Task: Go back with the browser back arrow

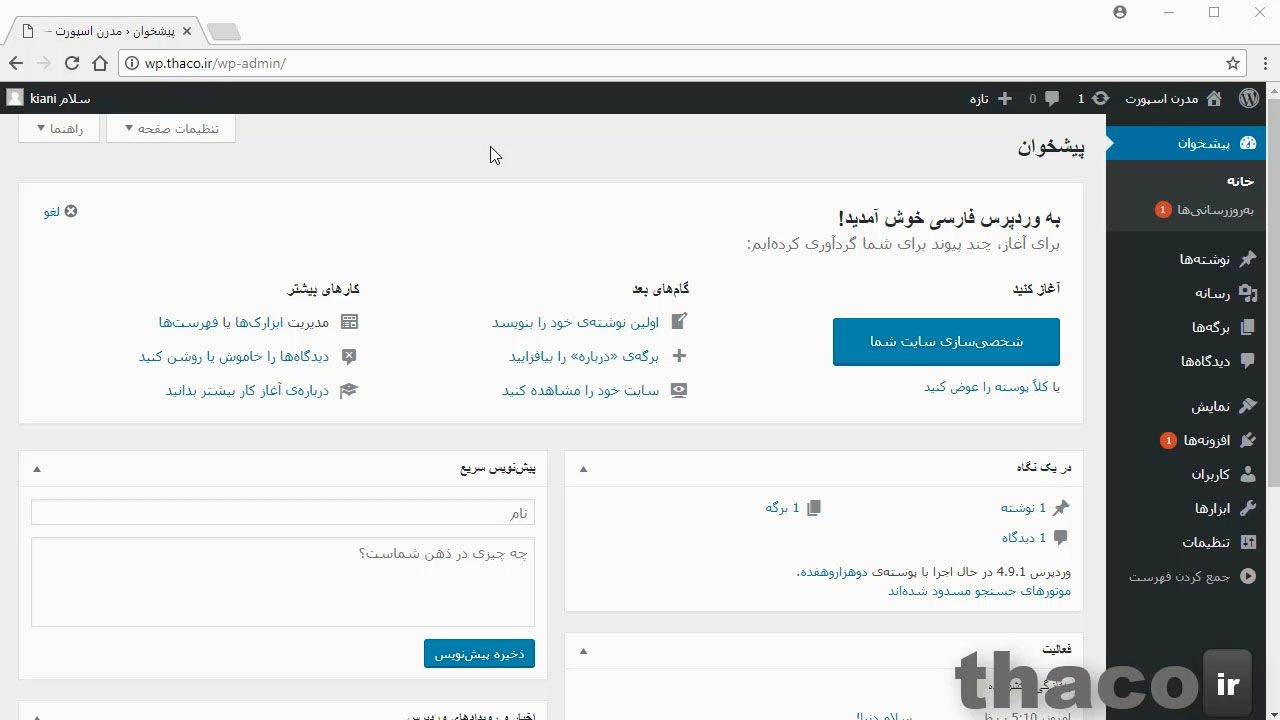Action: 16,63
